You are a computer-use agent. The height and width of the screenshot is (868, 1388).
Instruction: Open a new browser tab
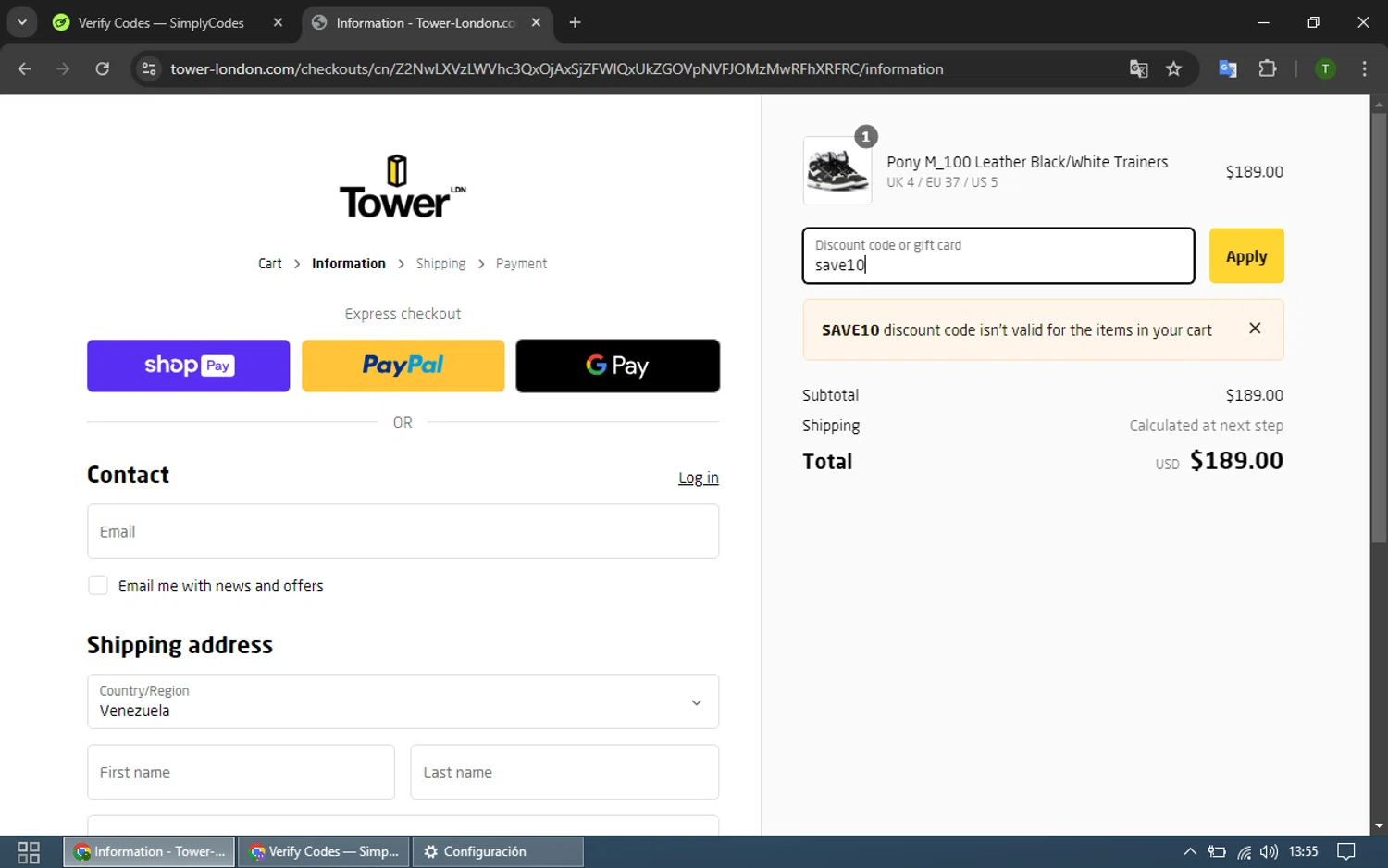[575, 22]
